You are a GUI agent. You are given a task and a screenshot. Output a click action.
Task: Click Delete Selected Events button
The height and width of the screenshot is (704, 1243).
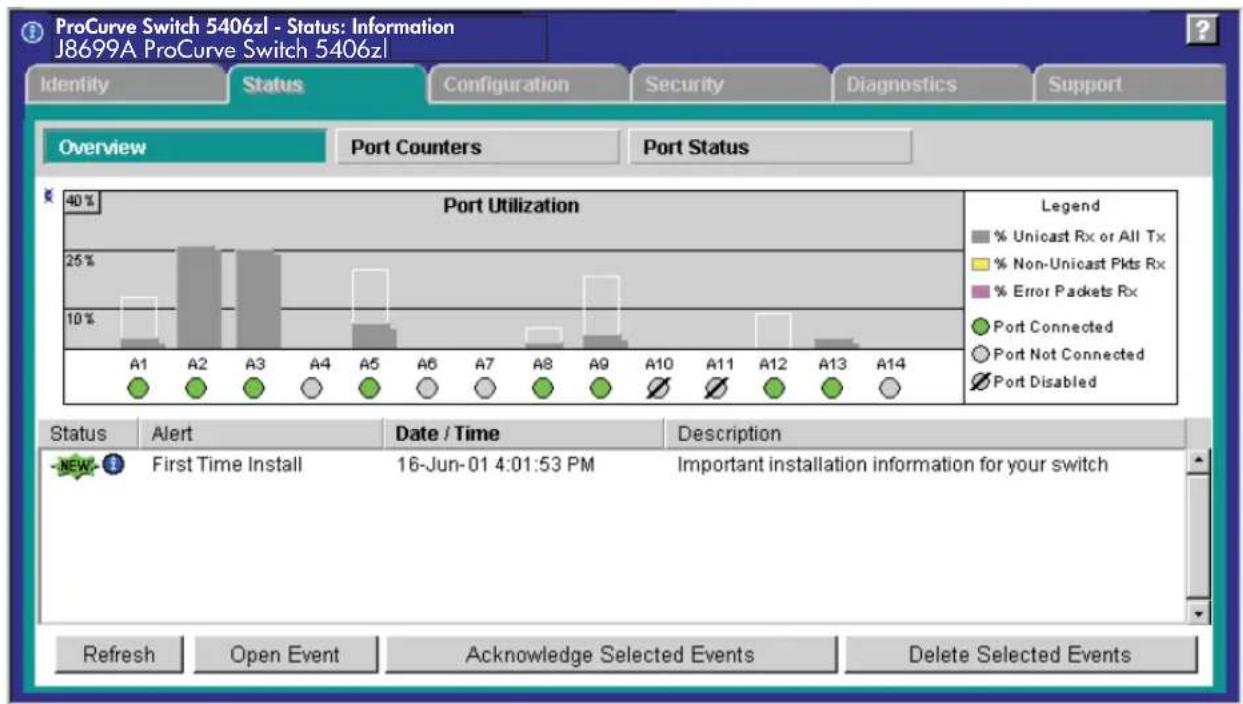(x=1020, y=656)
